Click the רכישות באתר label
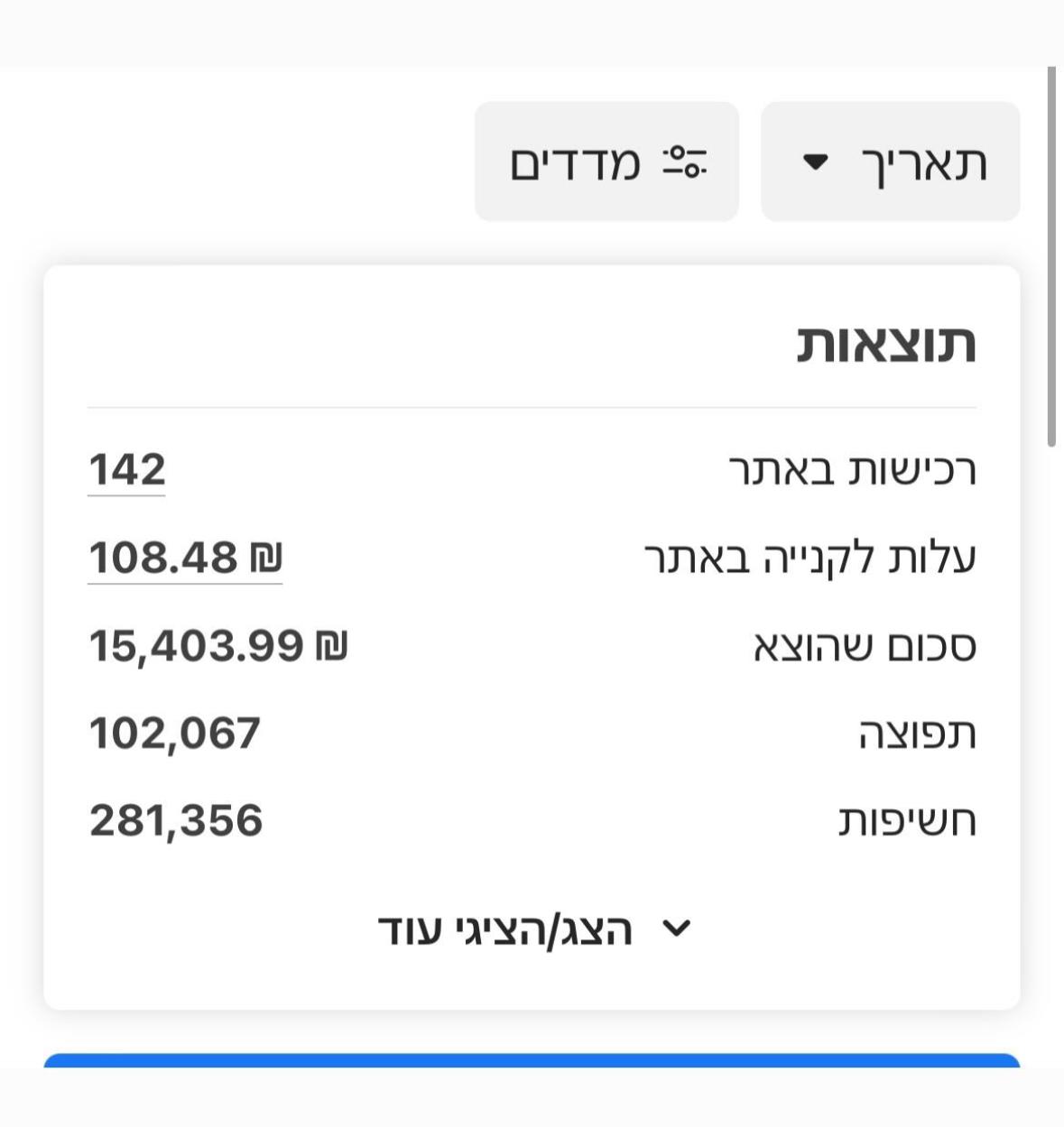 point(852,470)
